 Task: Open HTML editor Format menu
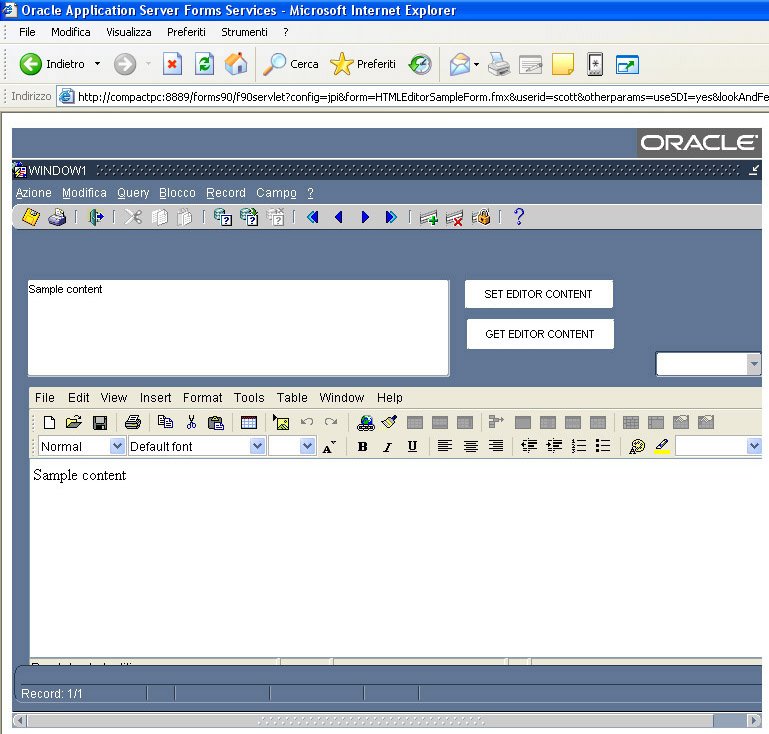click(203, 398)
